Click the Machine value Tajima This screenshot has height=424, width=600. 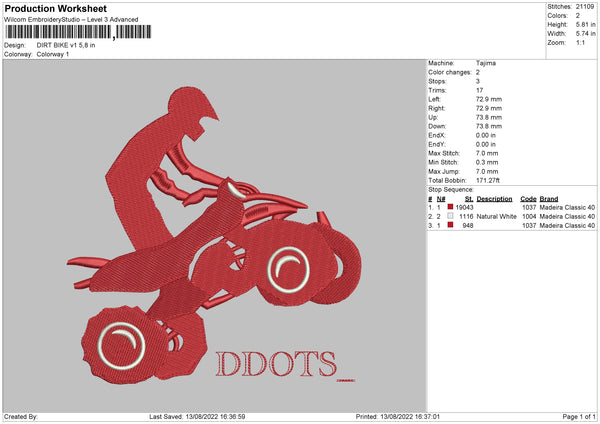485,63
